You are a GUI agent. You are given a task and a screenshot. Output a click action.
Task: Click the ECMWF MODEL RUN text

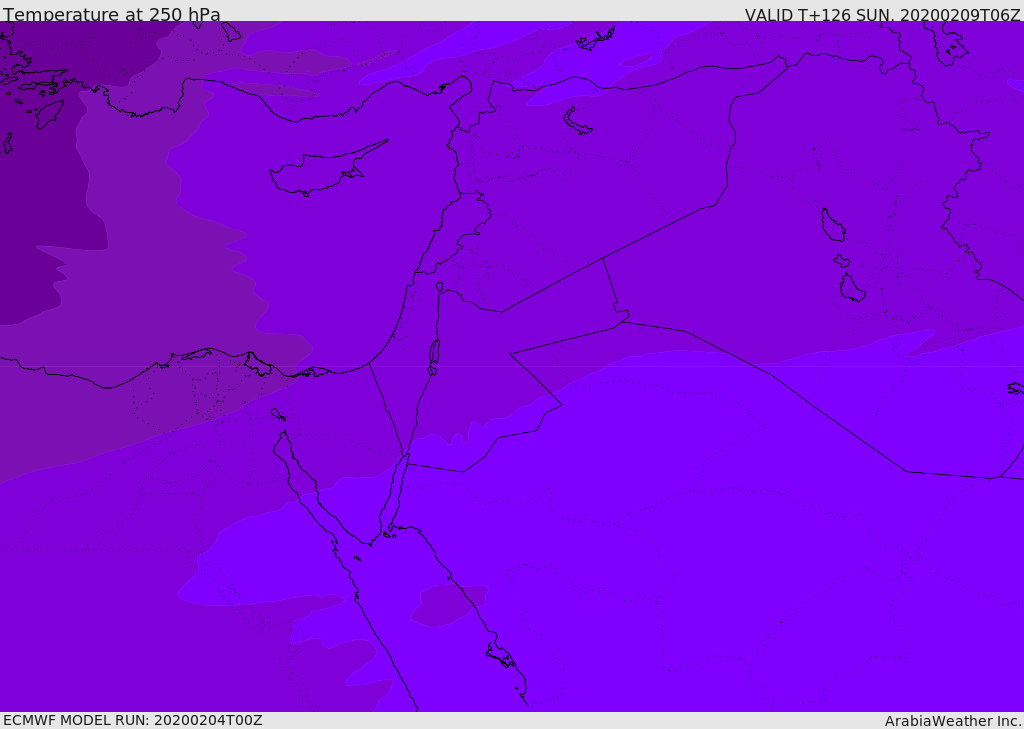coord(133,720)
